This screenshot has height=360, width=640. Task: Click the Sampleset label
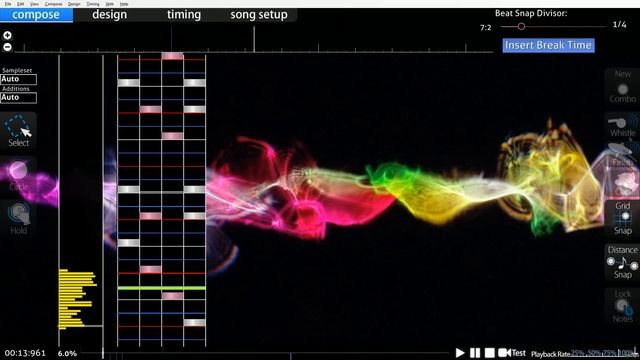(17, 70)
